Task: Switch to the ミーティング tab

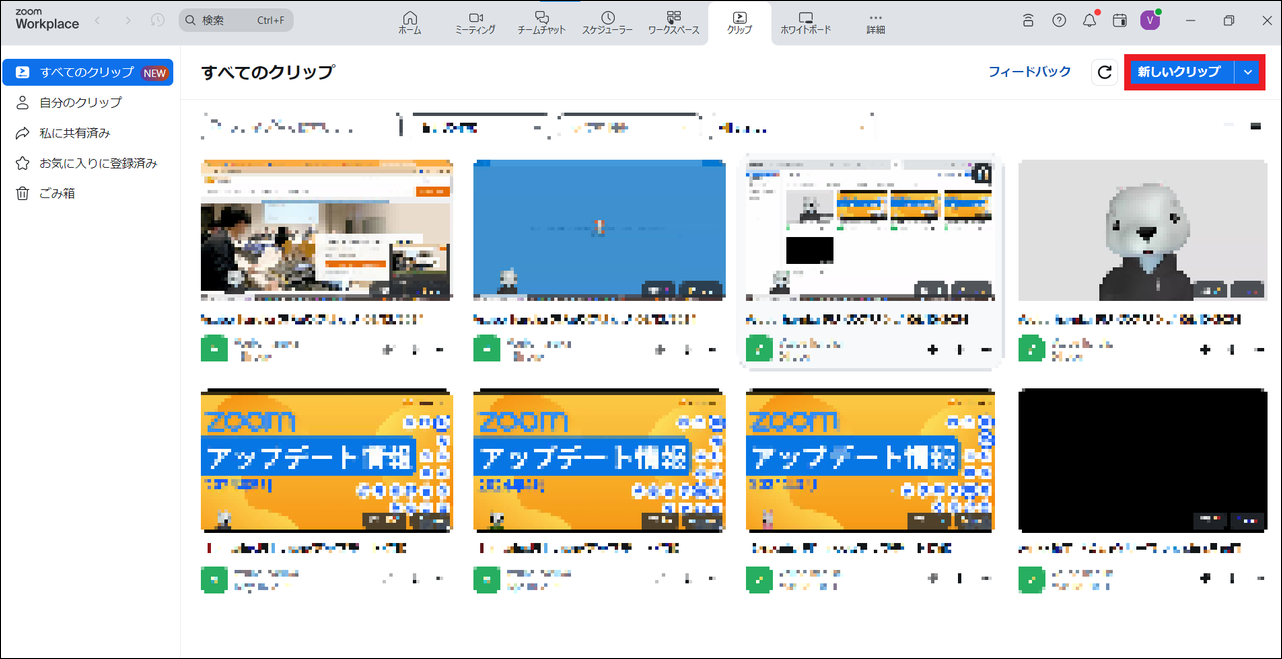Action: pyautogui.click(x=475, y=22)
